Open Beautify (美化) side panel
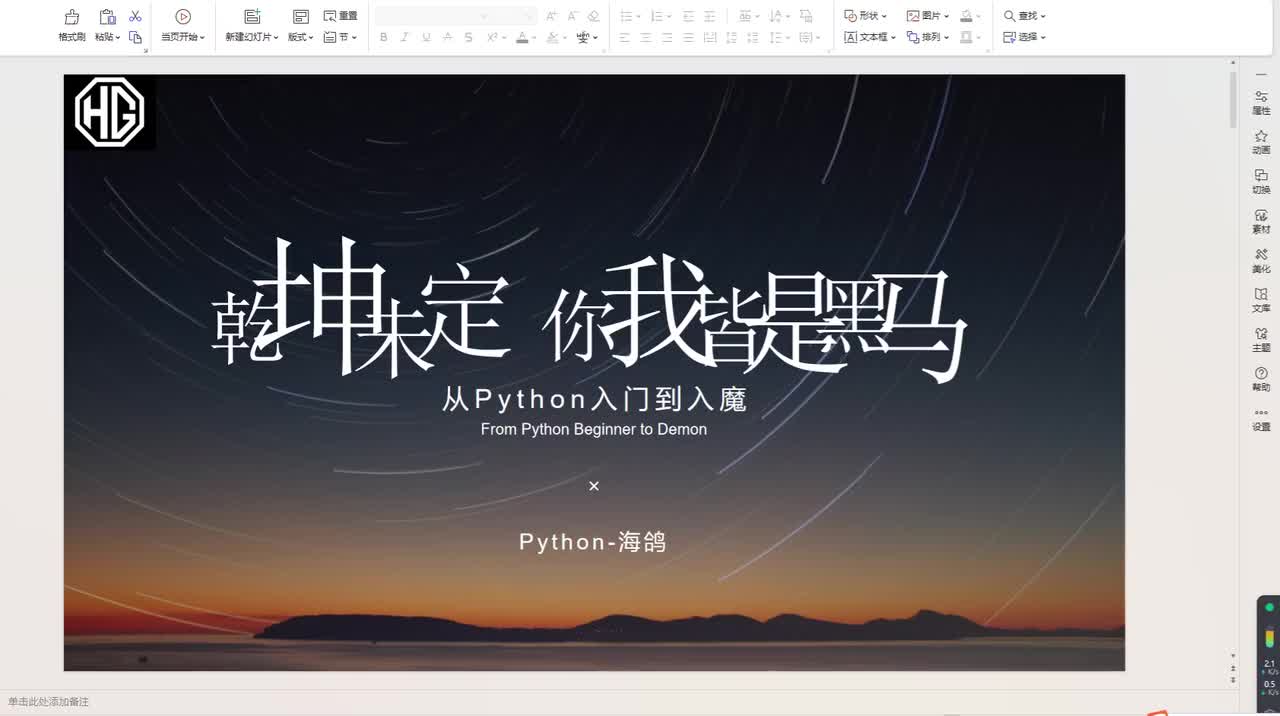The height and width of the screenshot is (716, 1280). [x=1261, y=261]
